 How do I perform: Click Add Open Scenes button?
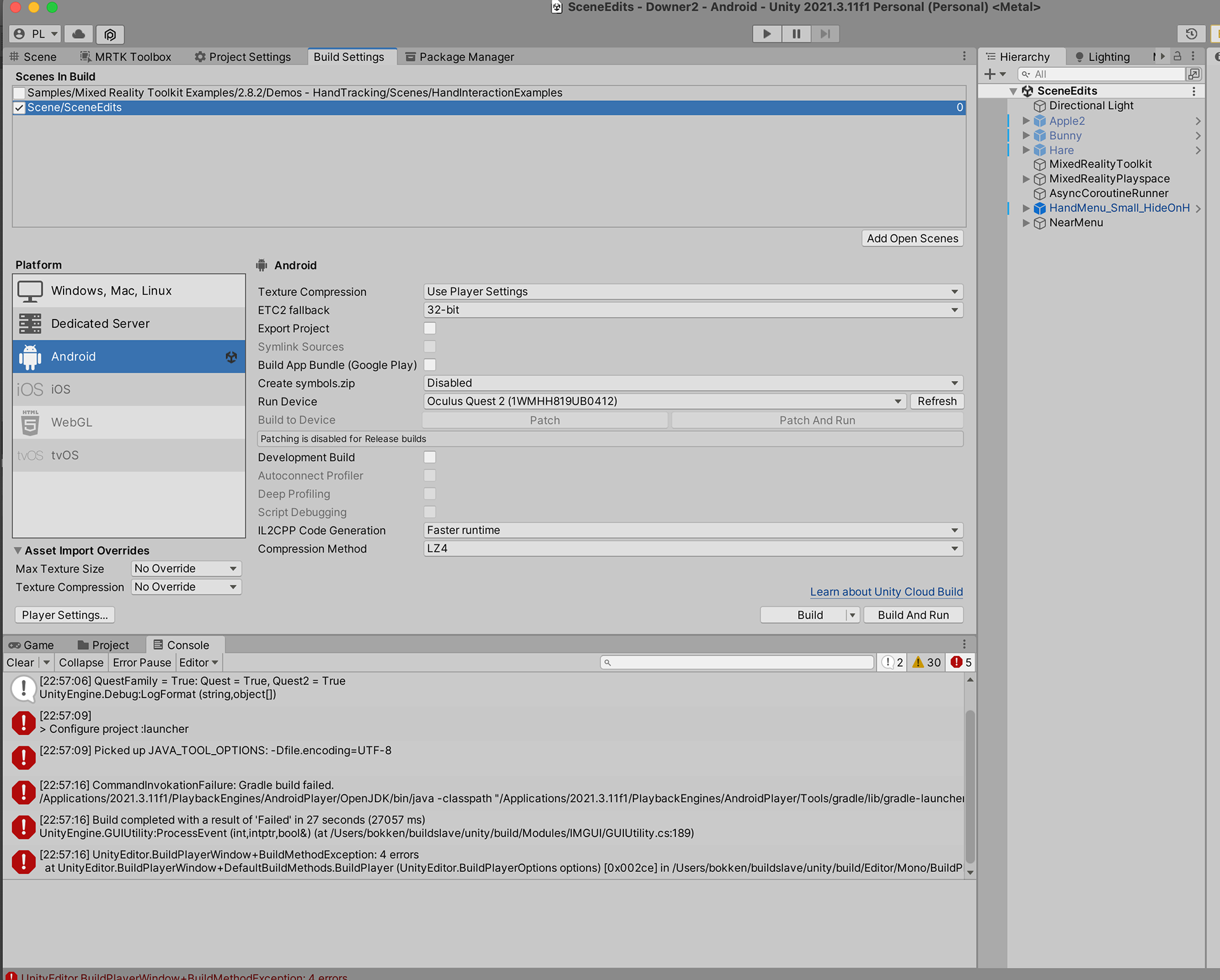click(x=912, y=238)
